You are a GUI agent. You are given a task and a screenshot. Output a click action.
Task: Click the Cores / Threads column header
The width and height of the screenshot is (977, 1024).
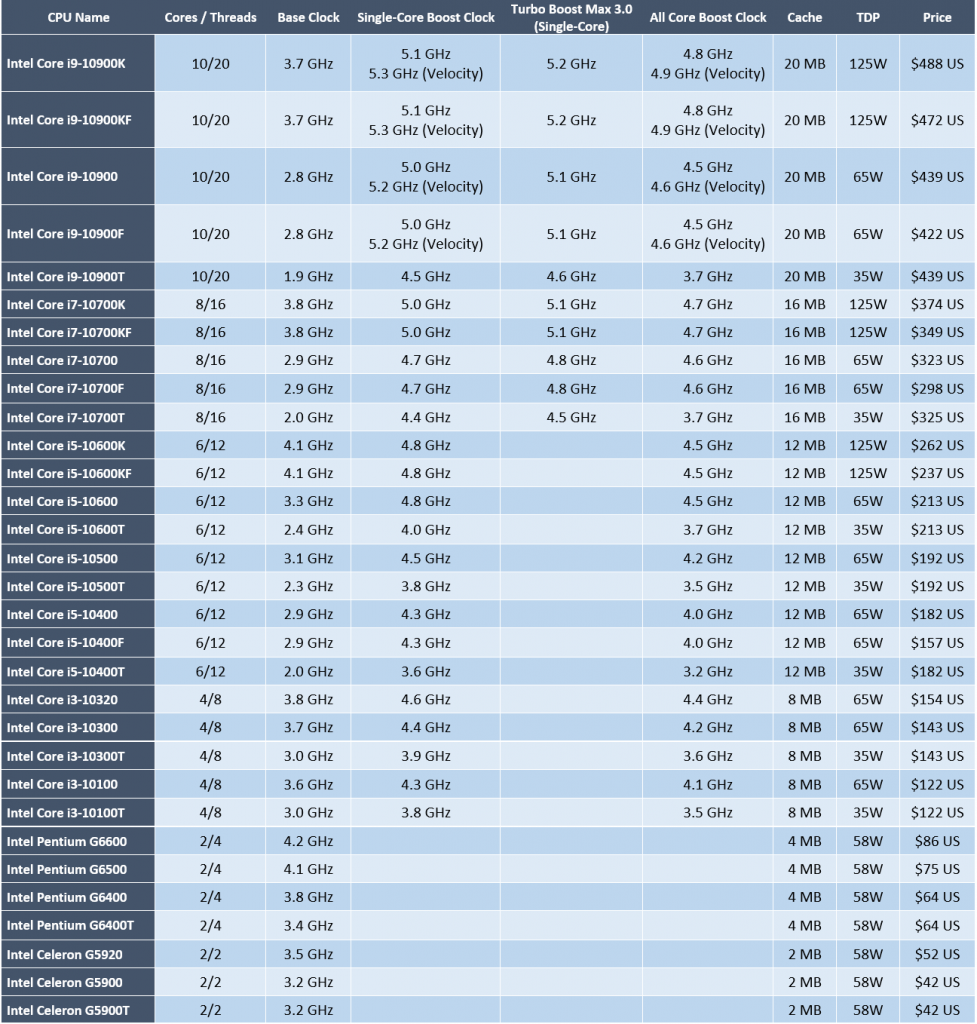click(x=210, y=18)
